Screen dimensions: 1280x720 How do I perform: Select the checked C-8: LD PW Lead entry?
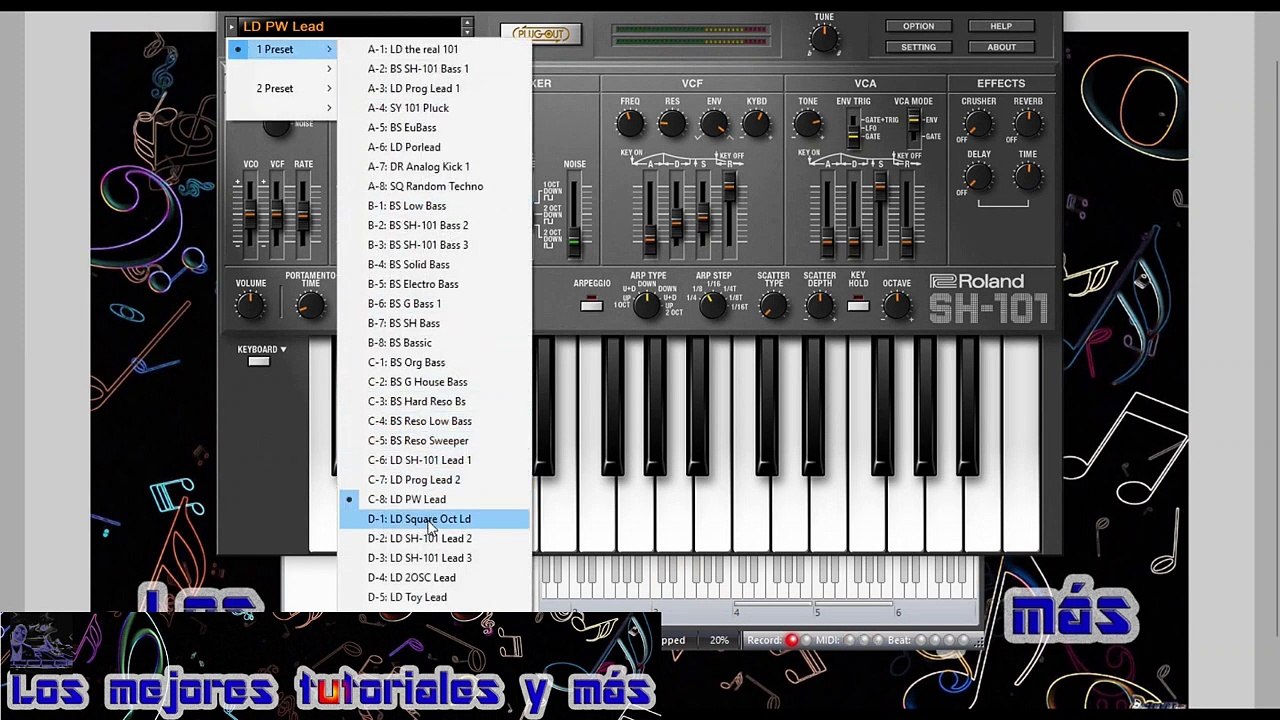point(434,499)
